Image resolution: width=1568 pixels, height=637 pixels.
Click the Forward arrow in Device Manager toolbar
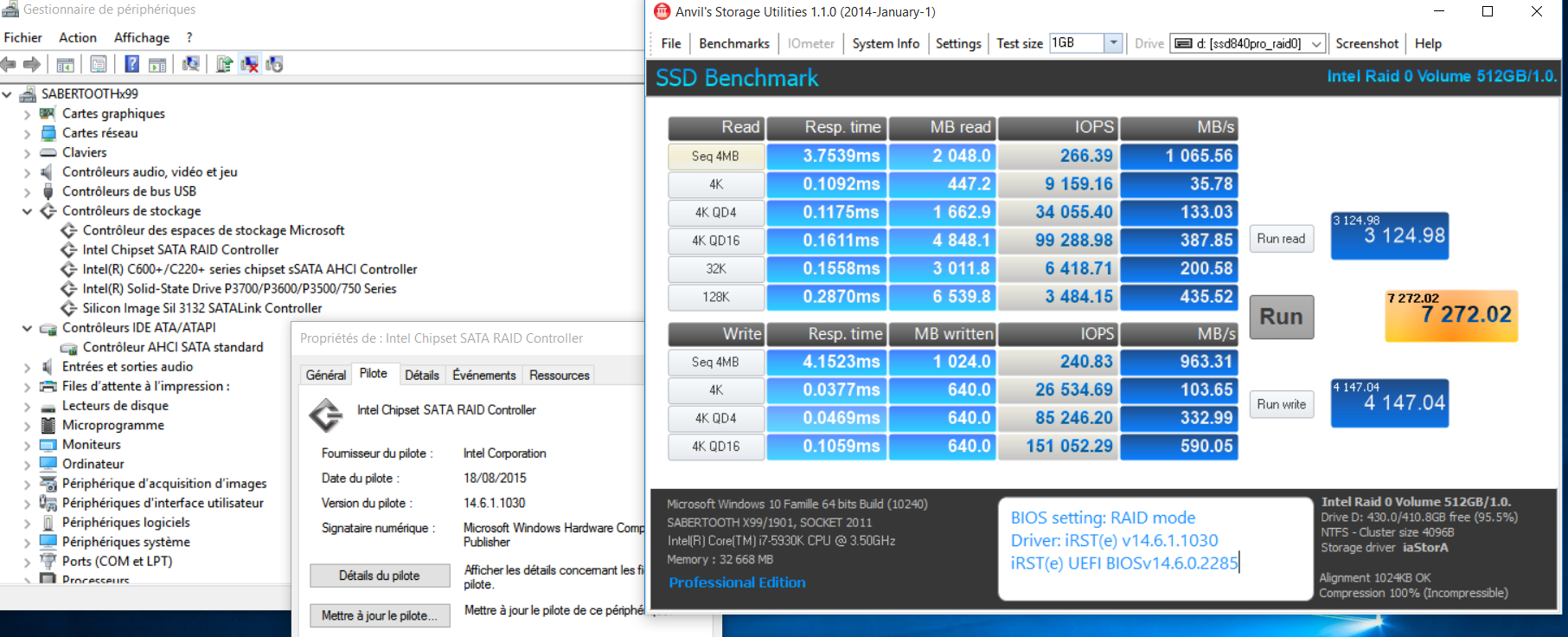click(32, 64)
